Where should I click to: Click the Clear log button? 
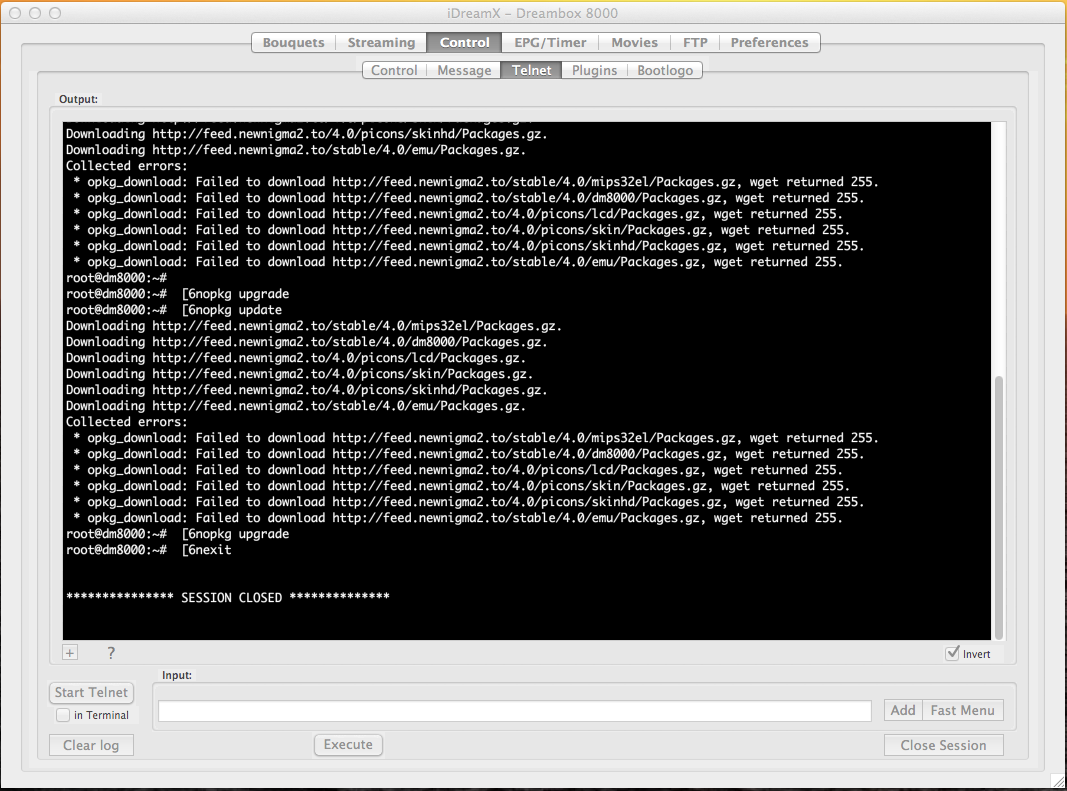(91, 745)
